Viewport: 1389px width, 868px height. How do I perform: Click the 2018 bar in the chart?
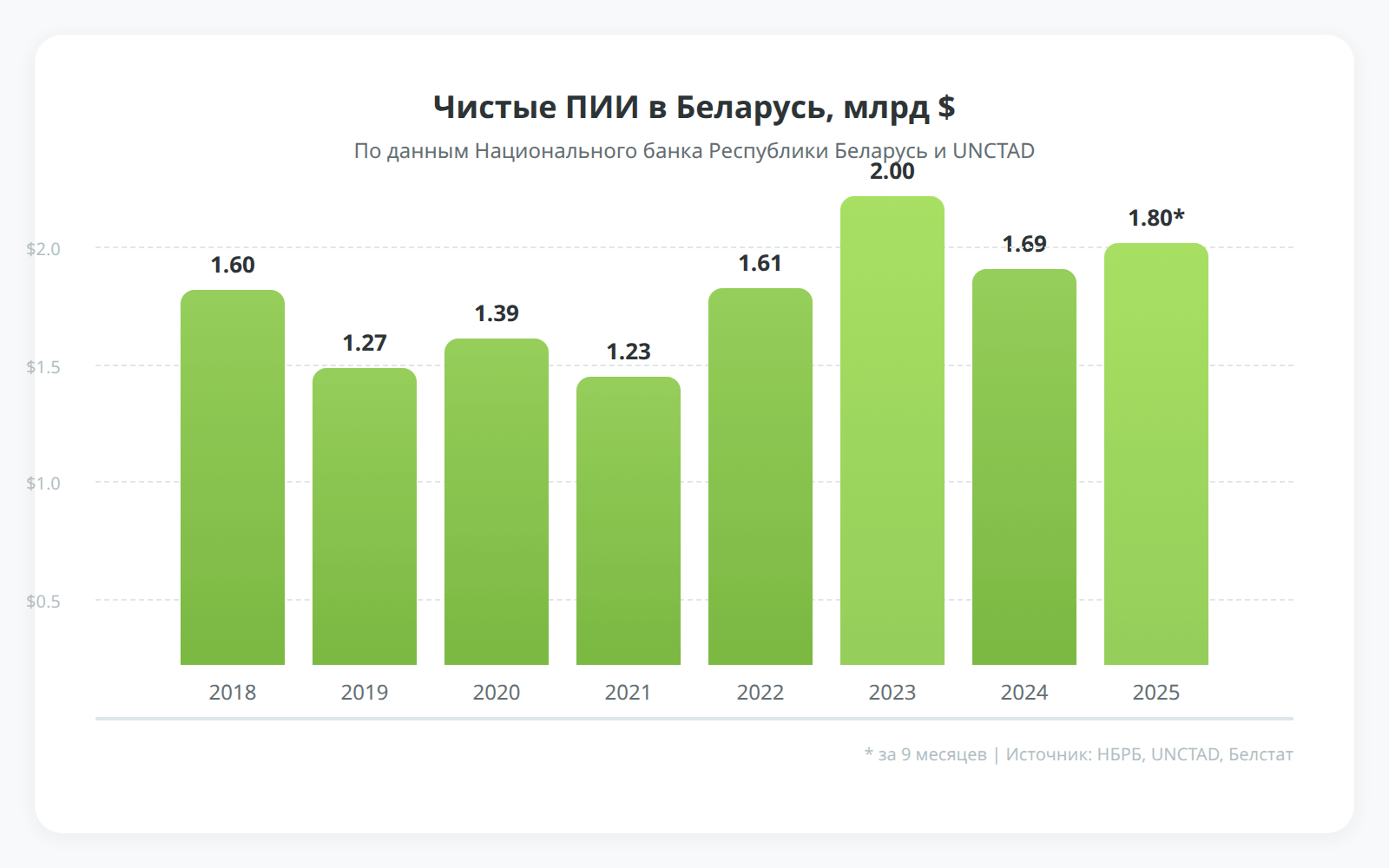pos(233,477)
